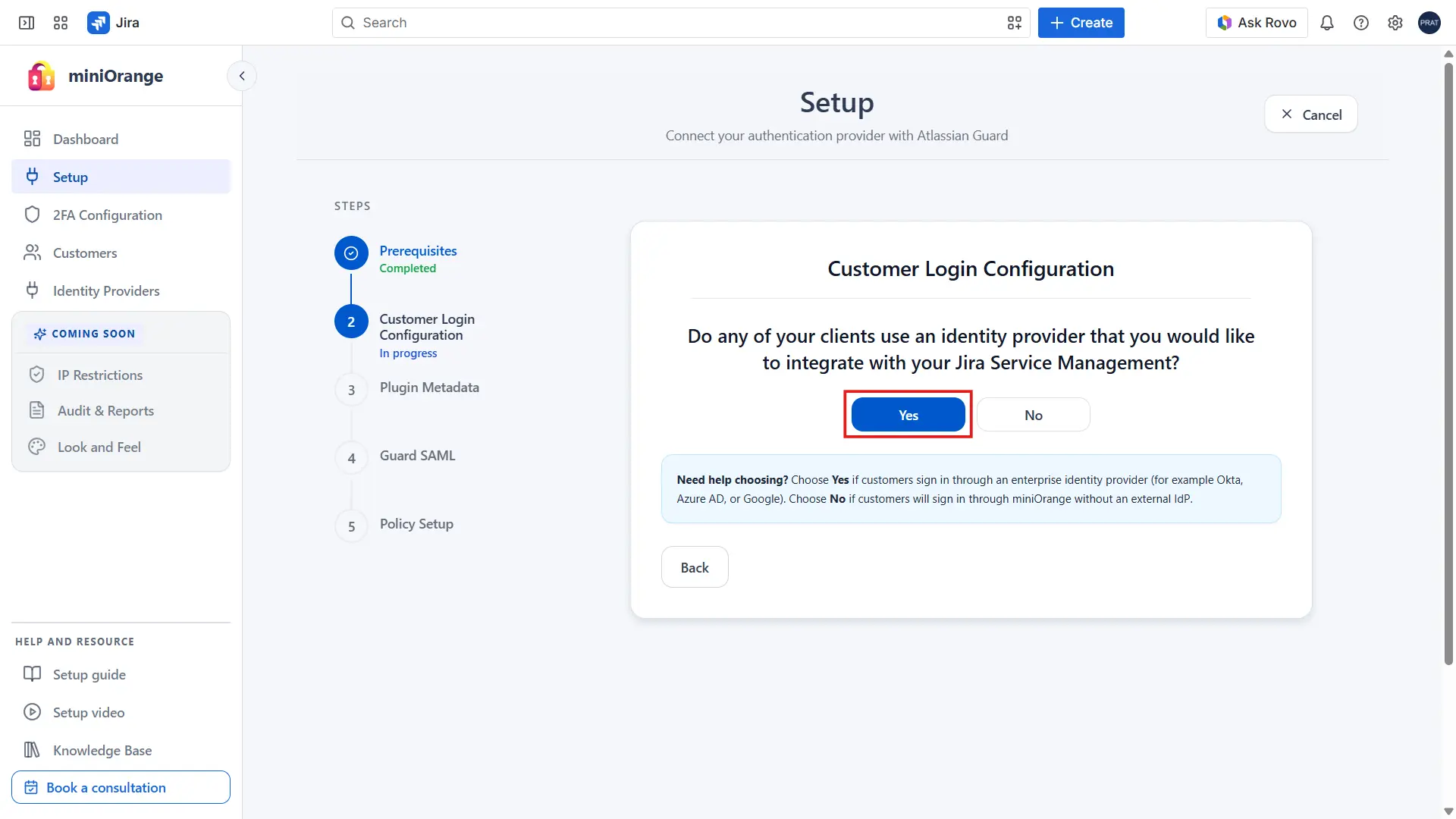
Task: Go to Customers section
Action: coord(121,253)
